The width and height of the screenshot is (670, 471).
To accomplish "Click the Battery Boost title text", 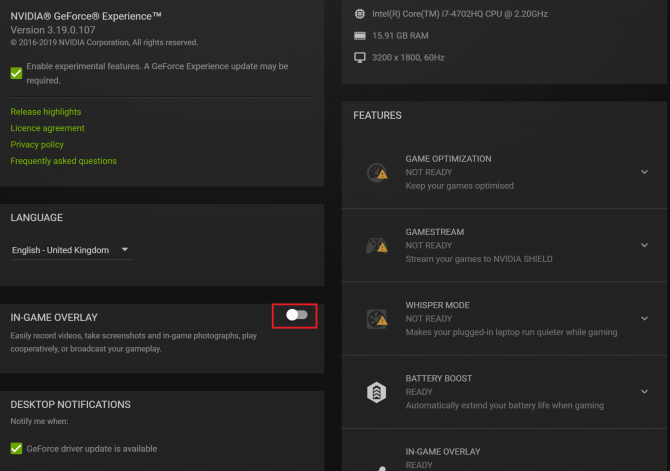I will 439,378.
